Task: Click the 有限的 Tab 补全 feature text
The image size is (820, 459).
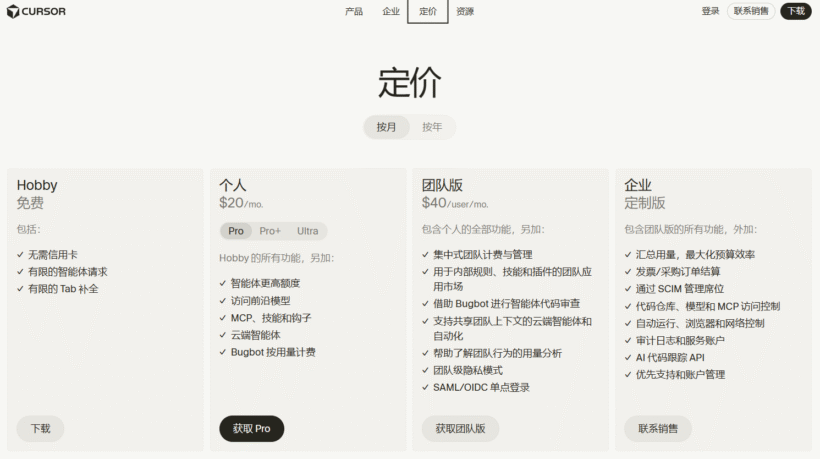Action: [x=63, y=289]
